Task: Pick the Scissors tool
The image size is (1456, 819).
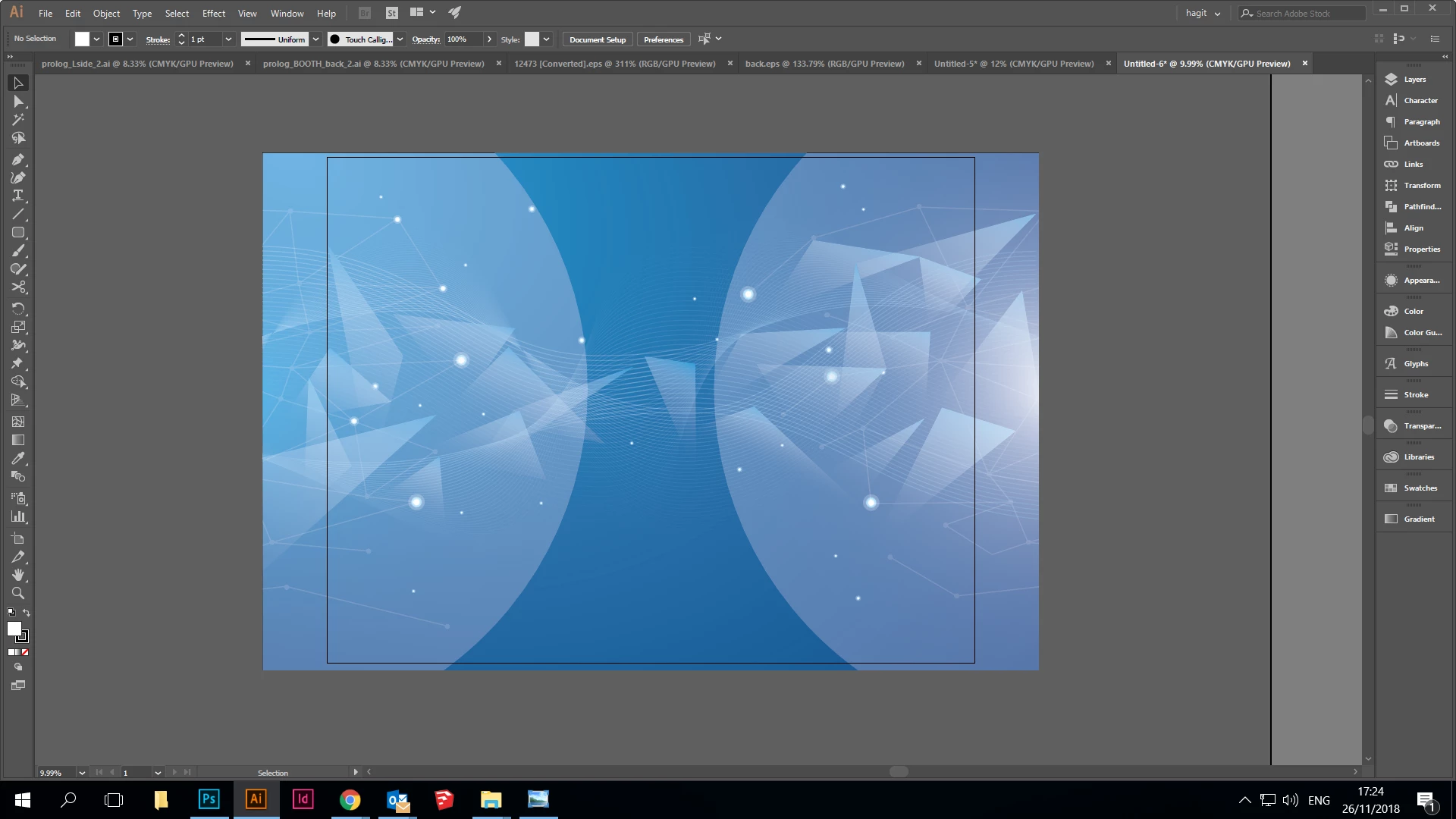Action: (x=18, y=287)
